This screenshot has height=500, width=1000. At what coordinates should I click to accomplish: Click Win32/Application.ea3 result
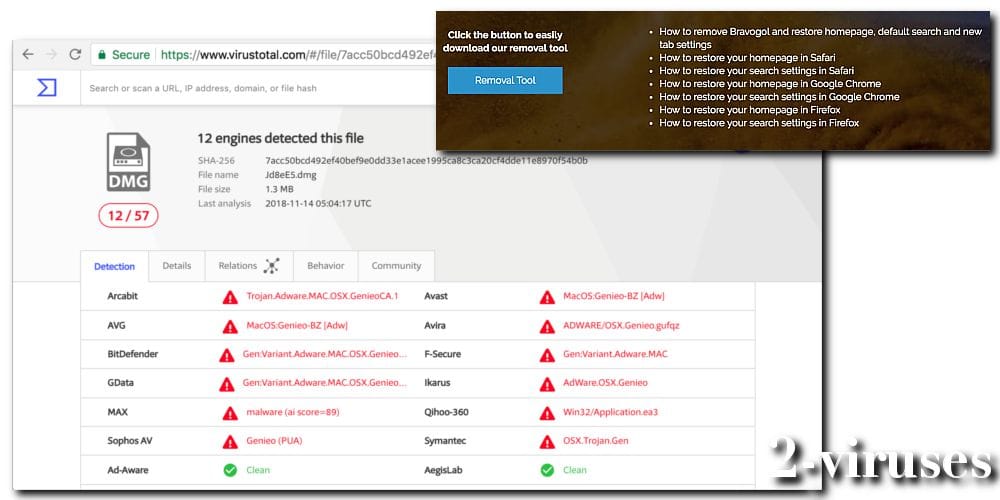tap(610, 412)
